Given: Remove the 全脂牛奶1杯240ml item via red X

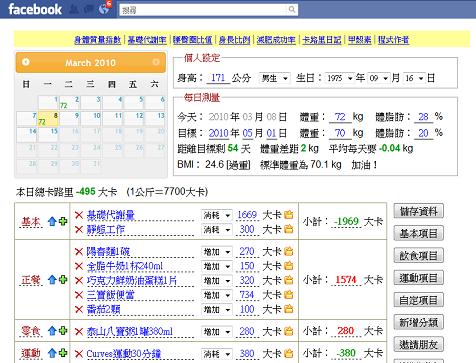Looking at the screenshot, I should tap(79, 266).
